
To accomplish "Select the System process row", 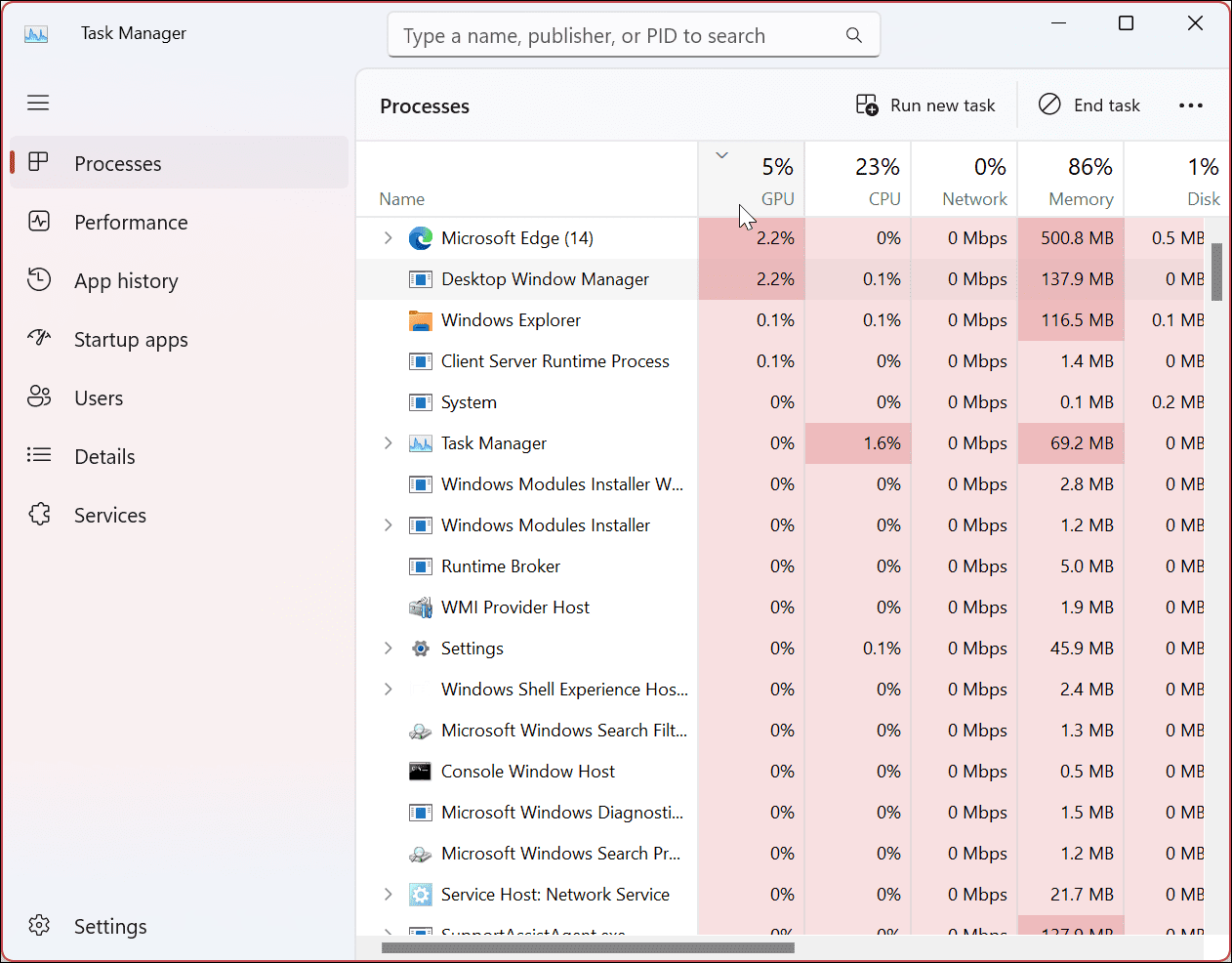I will [781, 402].
